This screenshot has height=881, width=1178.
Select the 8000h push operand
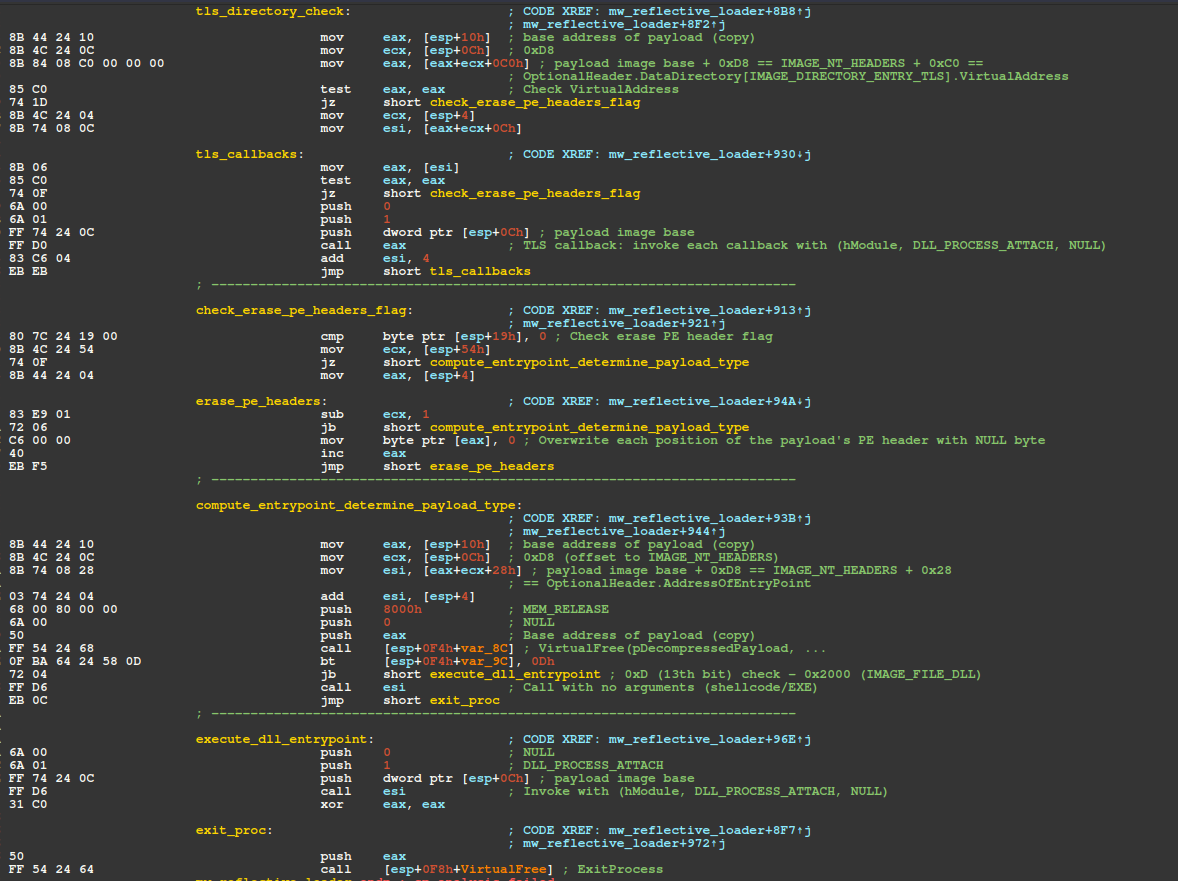point(402,609)
